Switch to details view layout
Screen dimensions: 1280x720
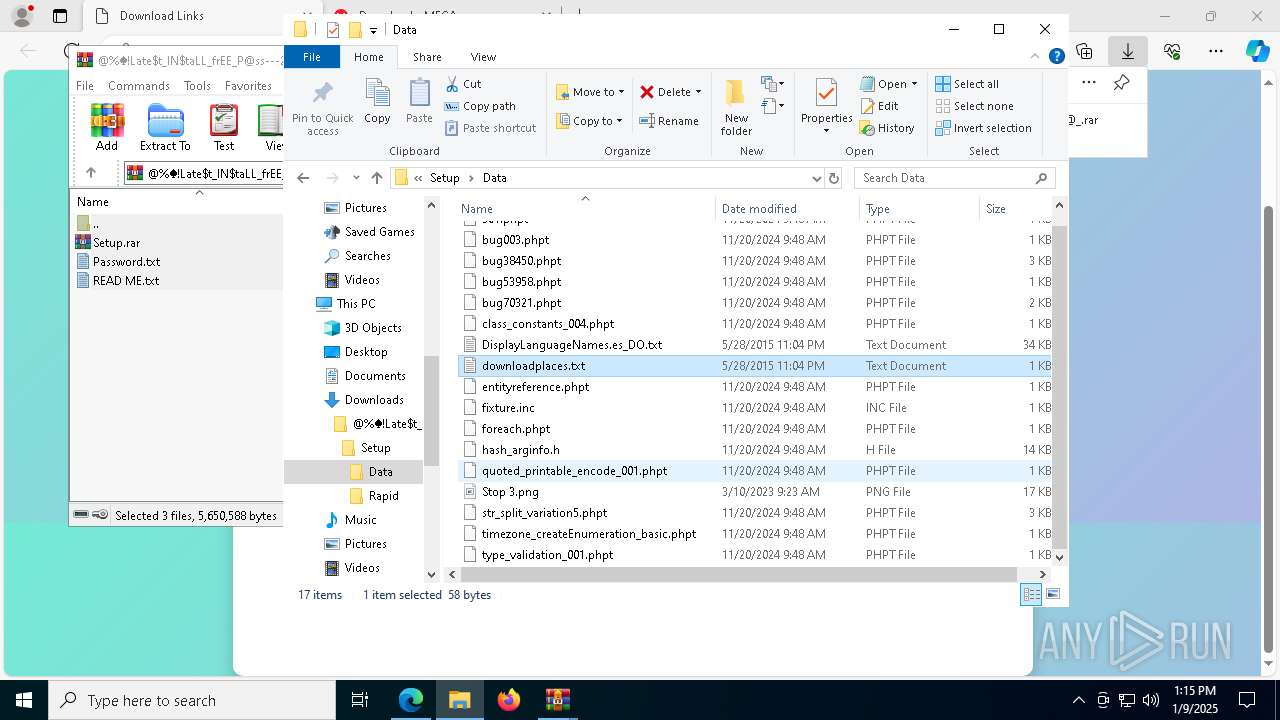point(1031,594)
